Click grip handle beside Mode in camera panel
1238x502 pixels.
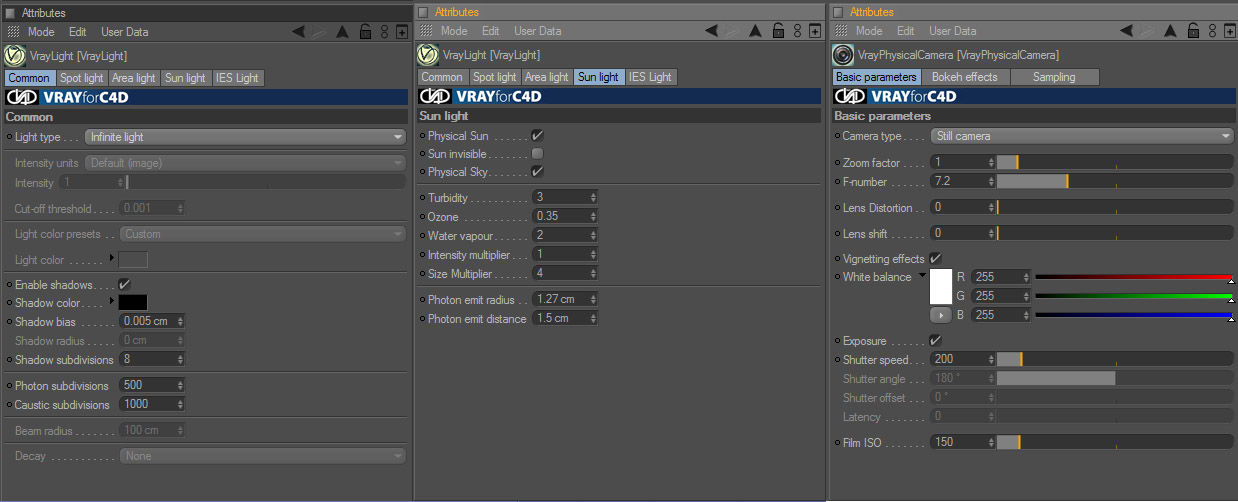840,32
